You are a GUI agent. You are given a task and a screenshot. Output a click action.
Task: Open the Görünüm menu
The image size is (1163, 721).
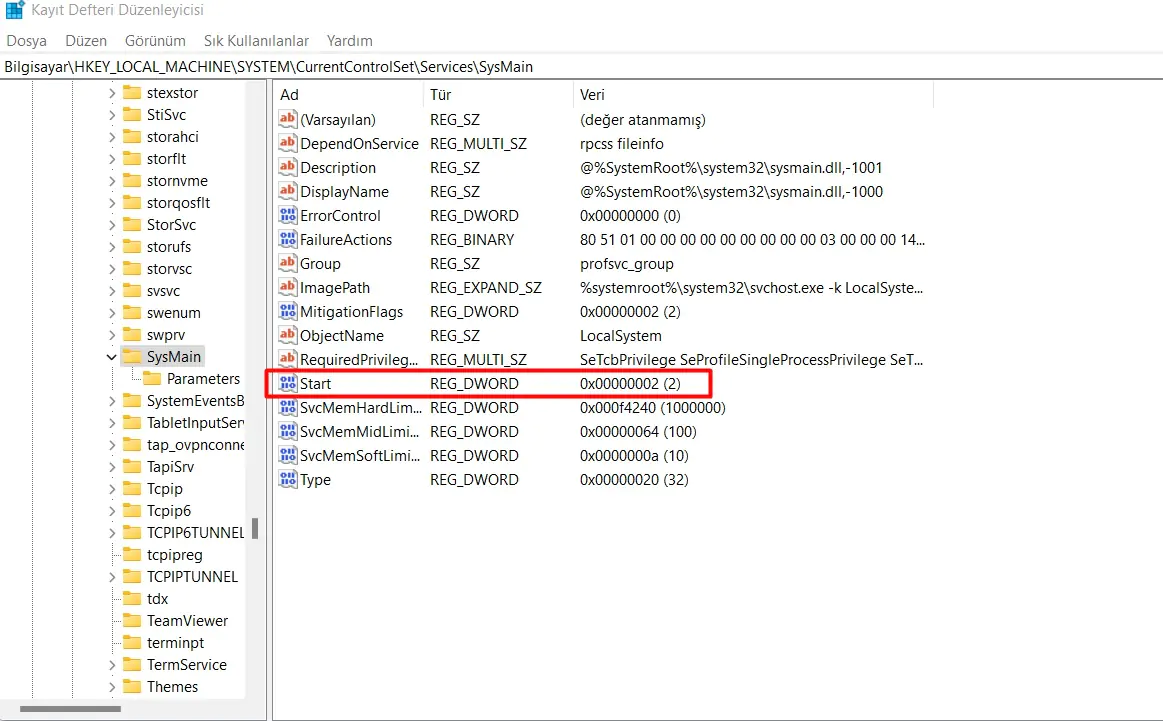pos(155,41)
